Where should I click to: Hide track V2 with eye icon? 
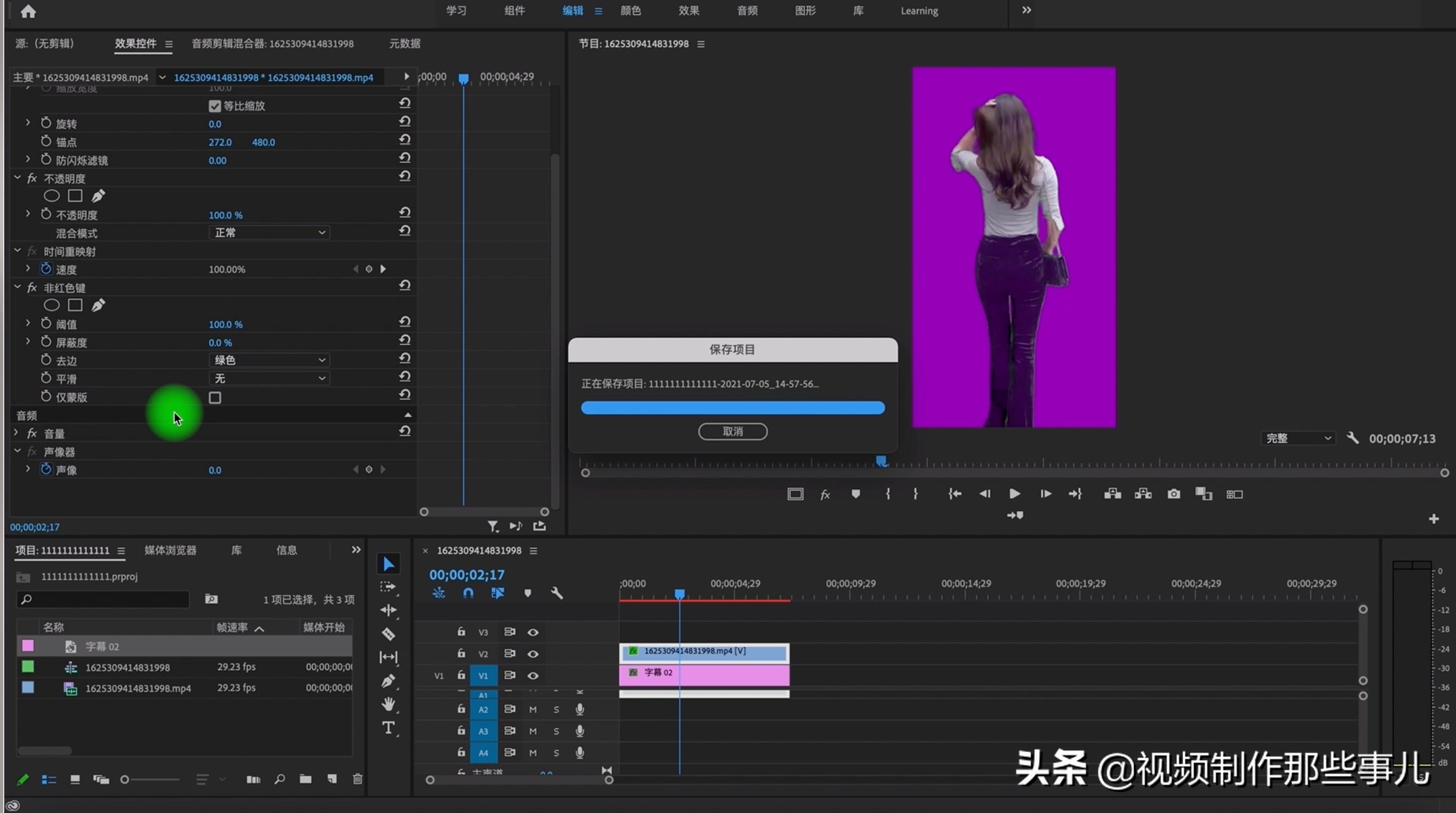(532, 654)
